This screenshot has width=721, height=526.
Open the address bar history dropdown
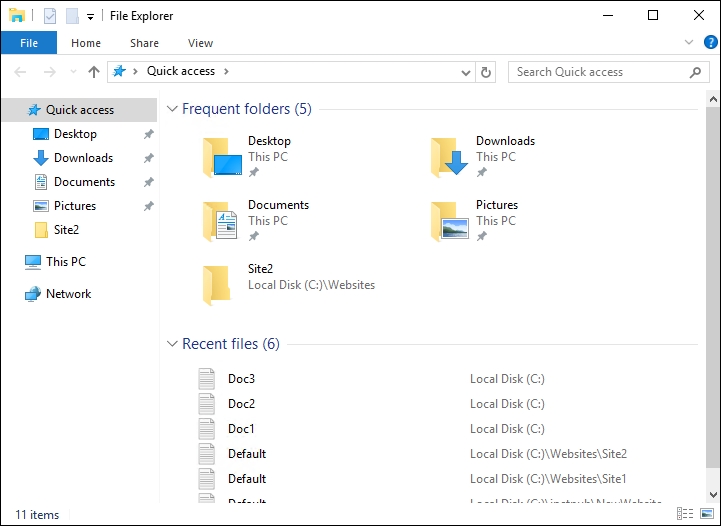[465, 72]
